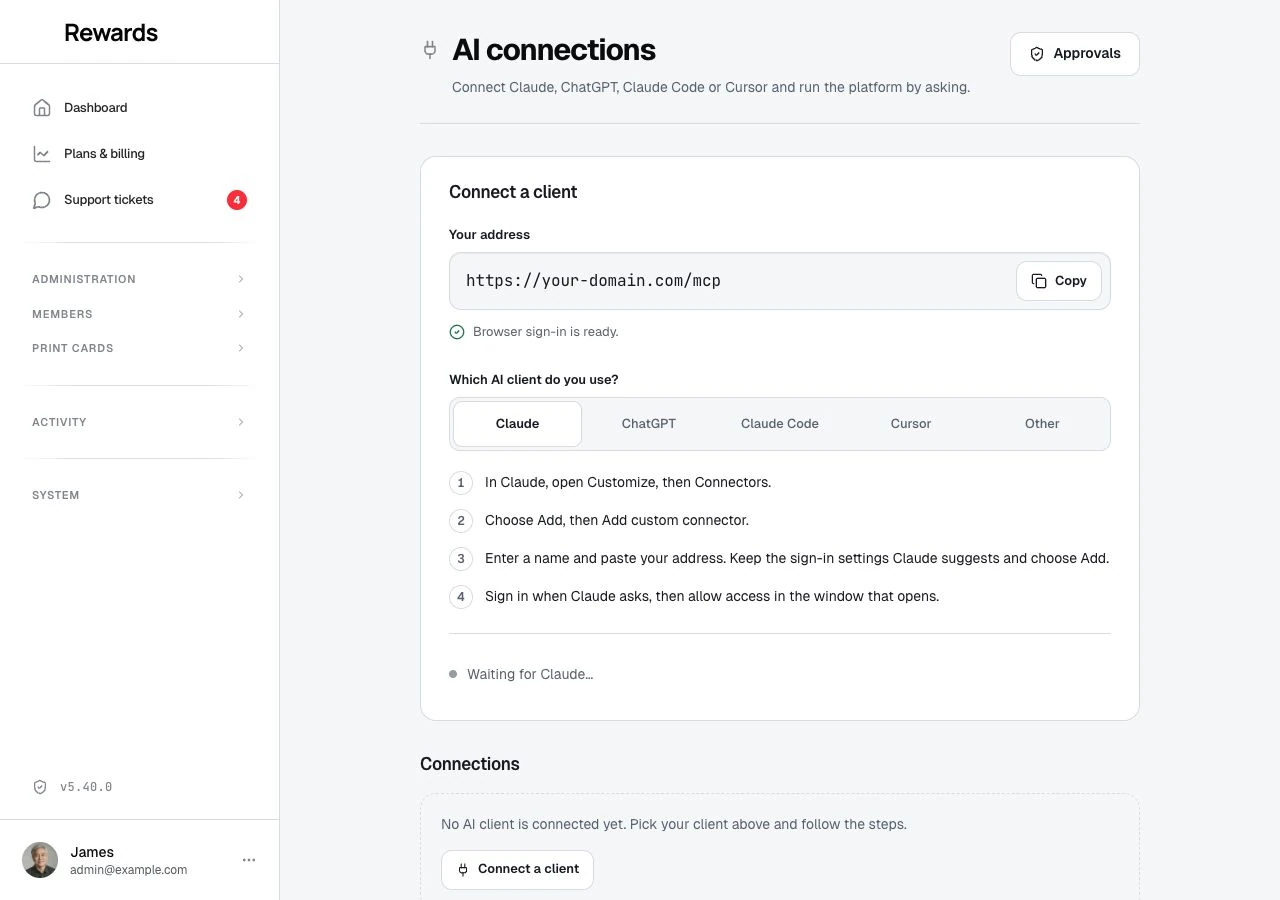Click the SYSTEM section label

56,495
